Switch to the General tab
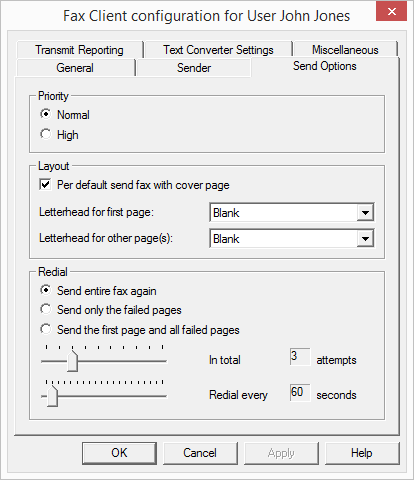414x480 pixels. pyautogui.click(x=75, y=68)
